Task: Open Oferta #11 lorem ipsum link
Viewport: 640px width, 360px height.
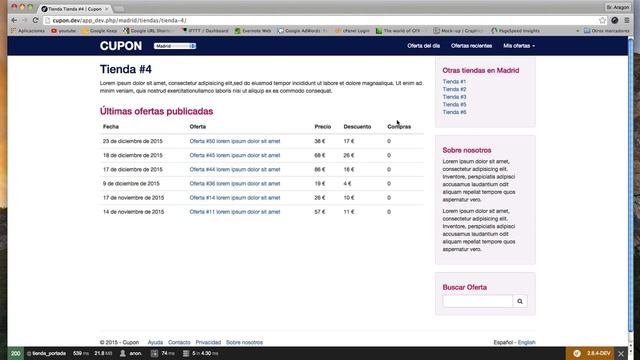Action: coord(235,212)
